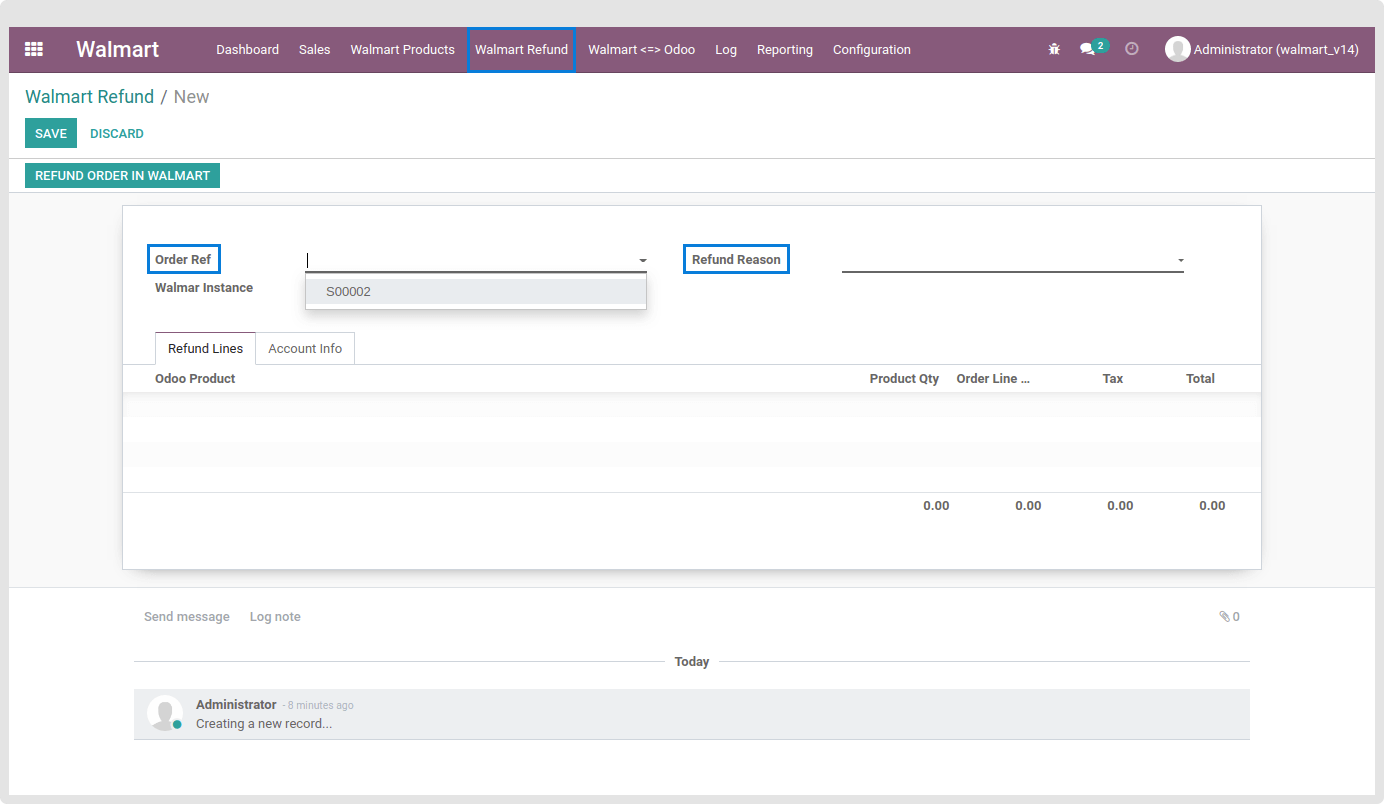Select S00002 from the order list

(x=476, y=292)
